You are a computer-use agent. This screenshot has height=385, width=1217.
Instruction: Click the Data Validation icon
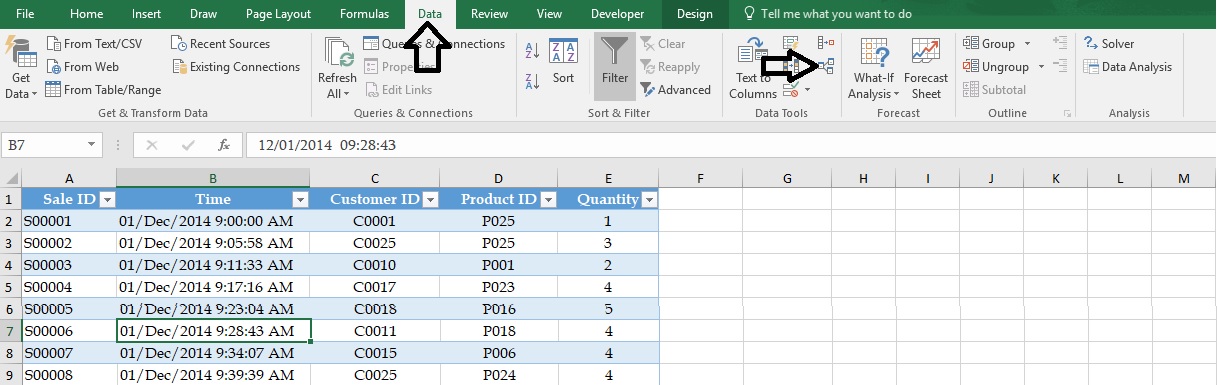click(x=791, y=90)
